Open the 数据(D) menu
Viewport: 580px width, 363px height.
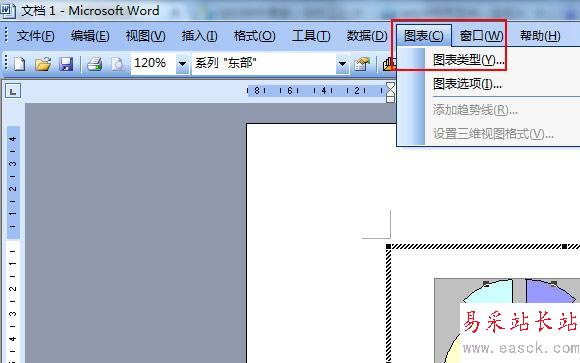[x=367, y=36]
